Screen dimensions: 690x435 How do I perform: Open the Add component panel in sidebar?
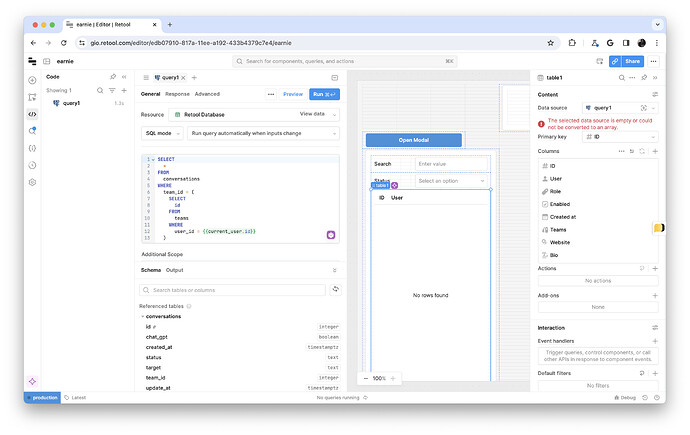(32, 80)
